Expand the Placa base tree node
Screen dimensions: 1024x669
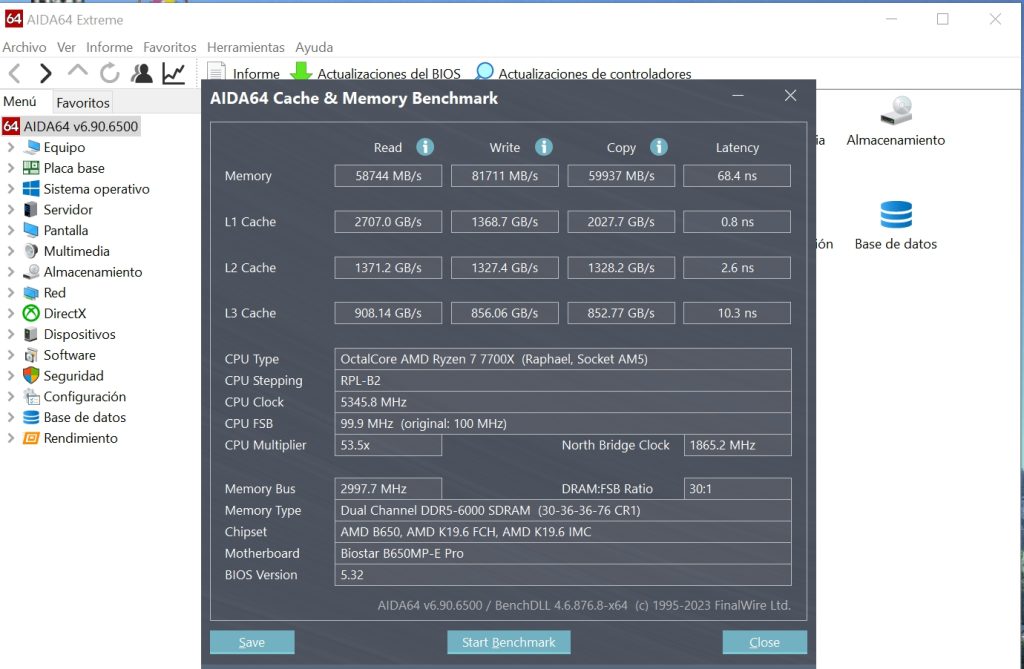10,169
